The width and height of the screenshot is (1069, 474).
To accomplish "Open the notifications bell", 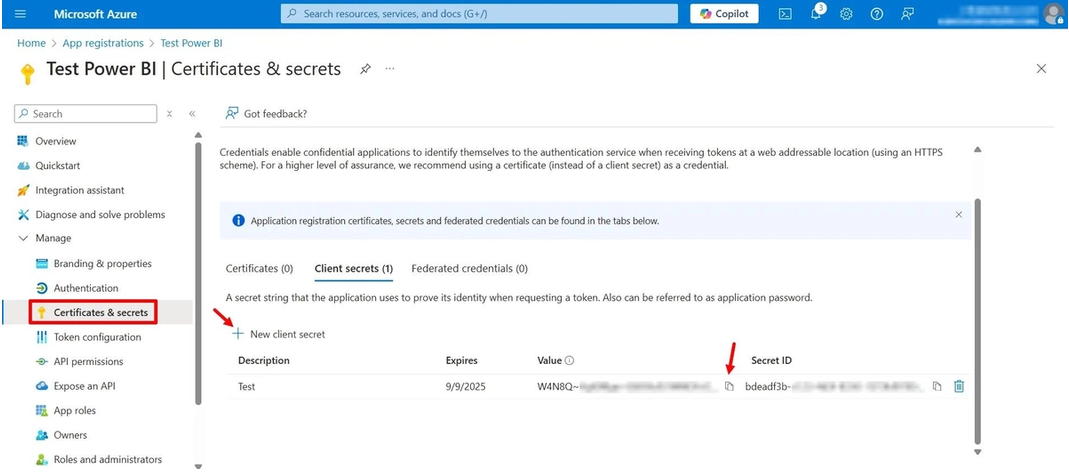I will [816, 14].
